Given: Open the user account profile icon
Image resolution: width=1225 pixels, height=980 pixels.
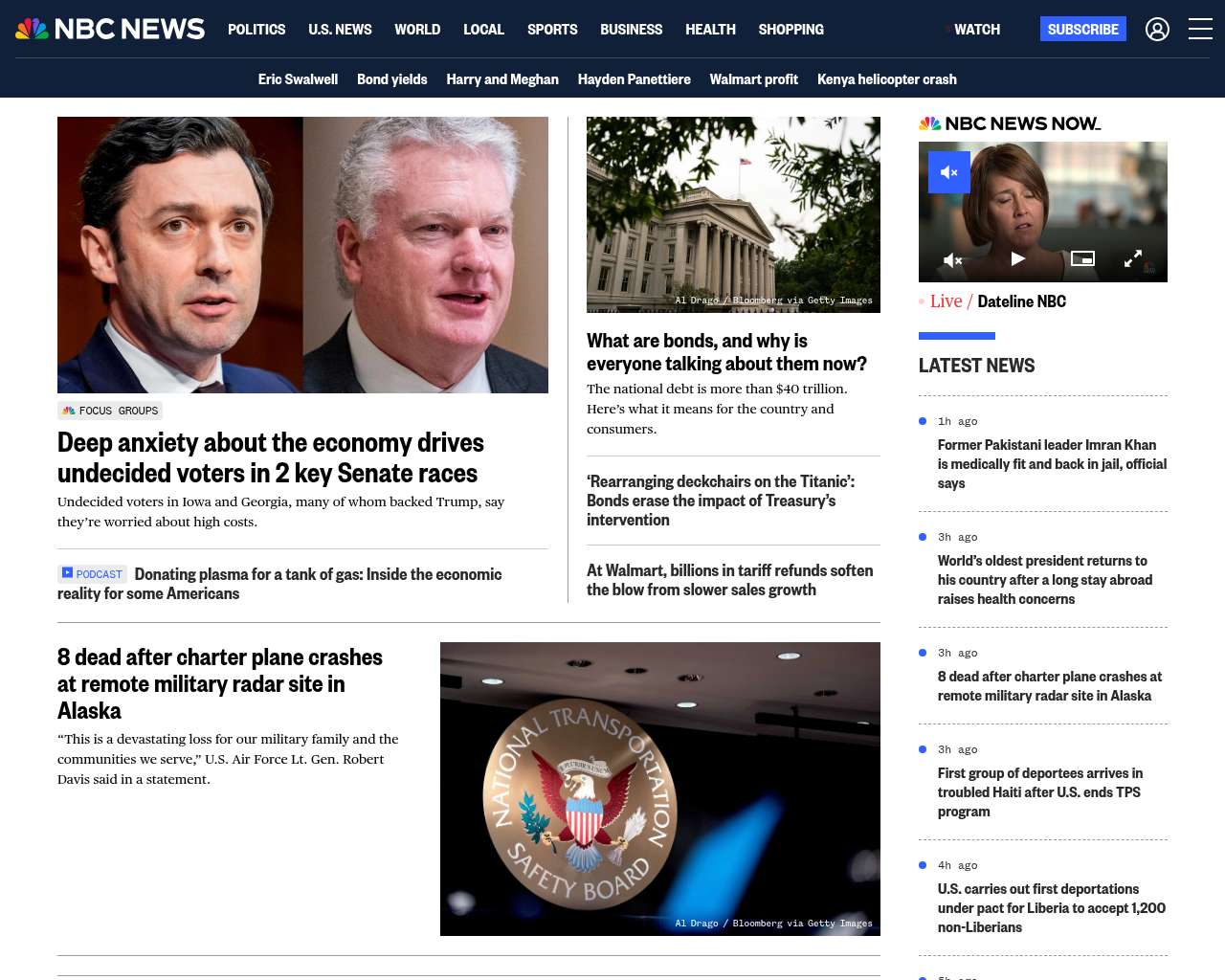Looking at the screenshot, I should tap(1157, 30).
